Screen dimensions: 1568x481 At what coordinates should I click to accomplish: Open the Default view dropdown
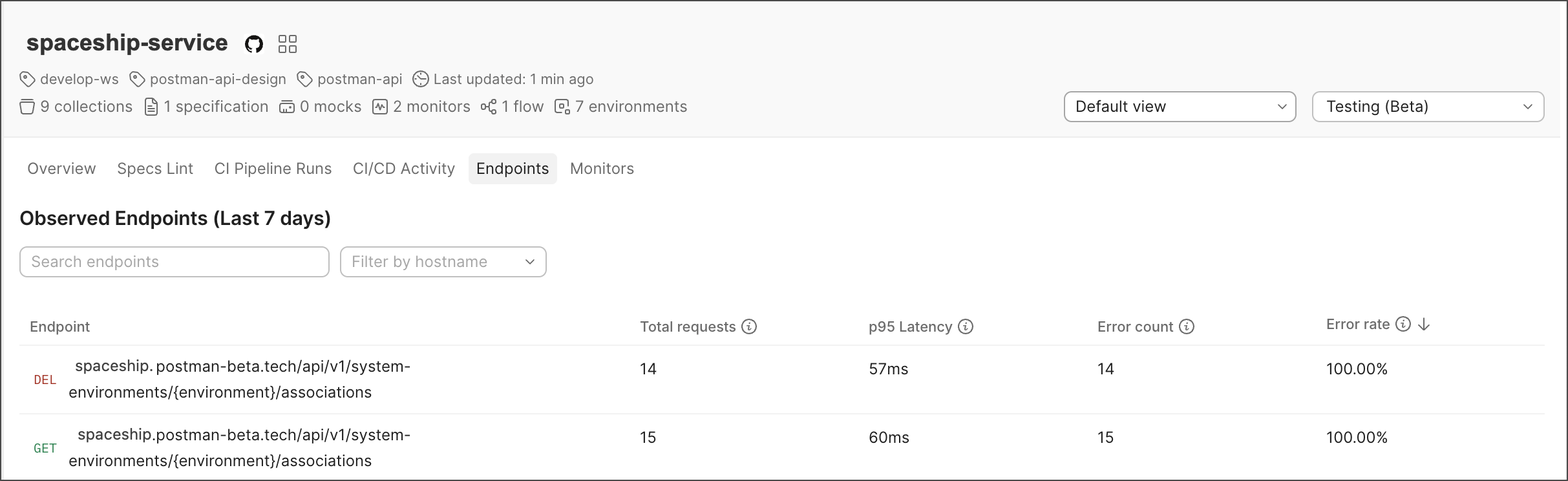pyautogui.click(x=1180, y=107)
